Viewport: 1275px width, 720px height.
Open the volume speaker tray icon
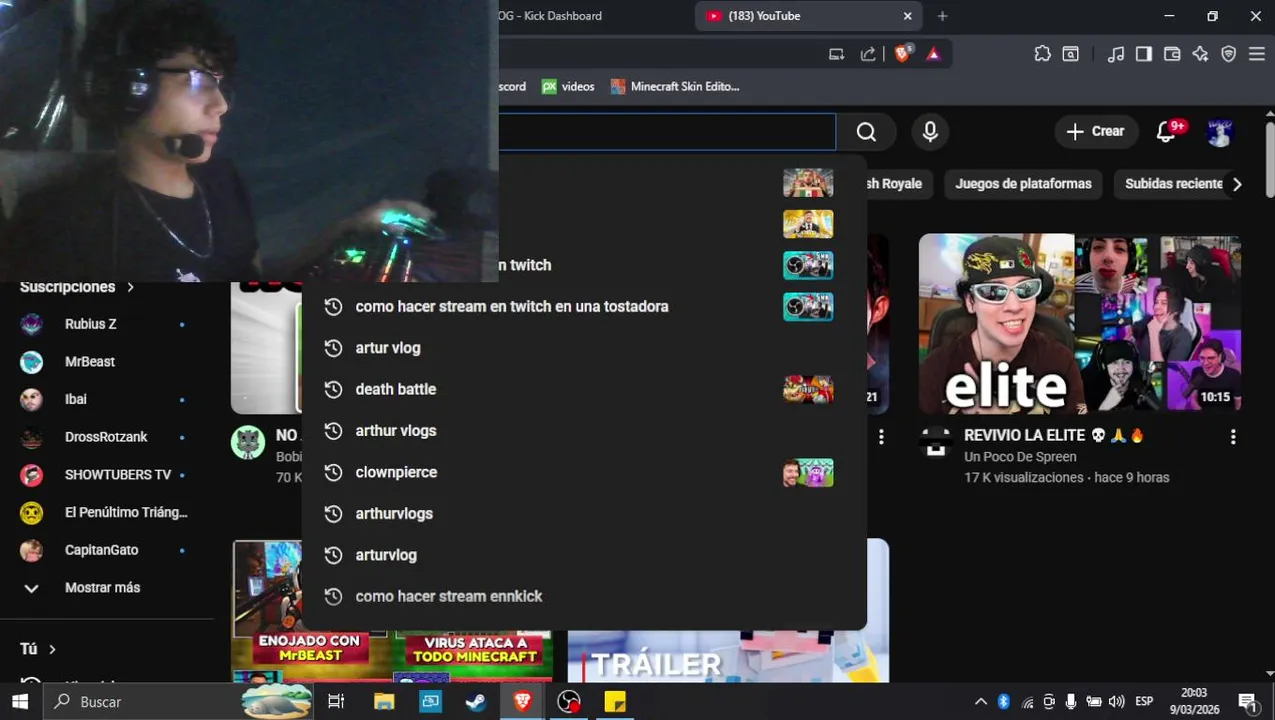(x=1117, y=702)
